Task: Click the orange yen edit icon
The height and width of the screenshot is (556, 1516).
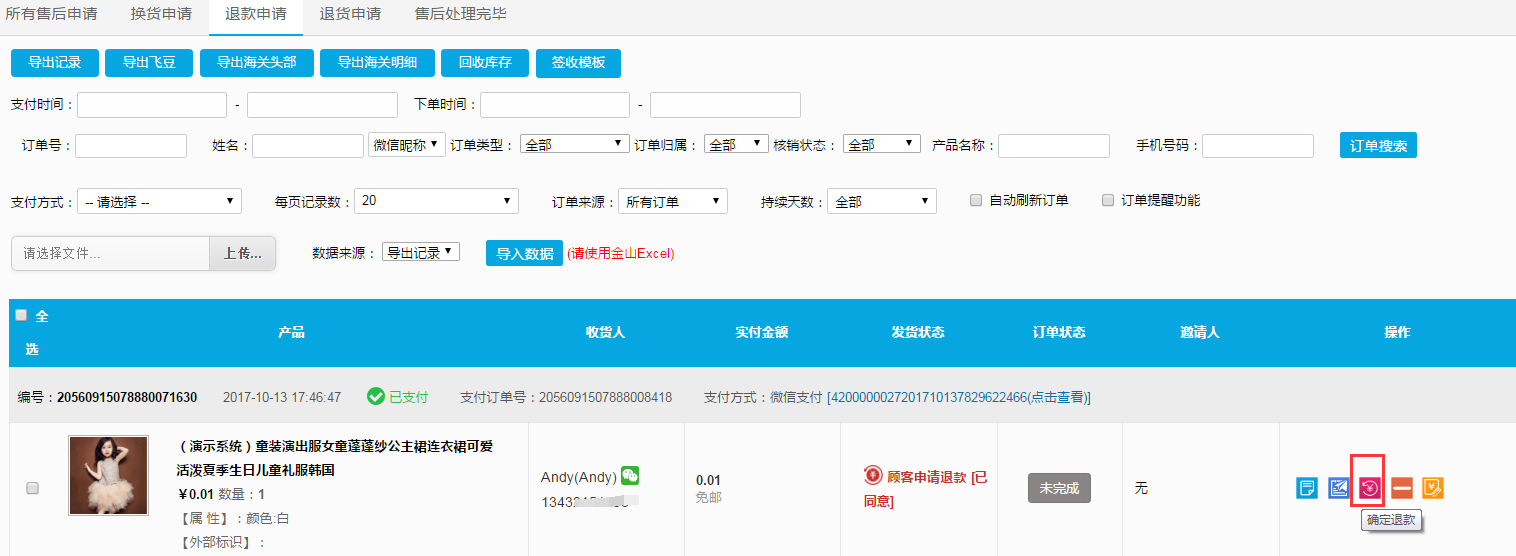Action: [x=1433, y=488]
